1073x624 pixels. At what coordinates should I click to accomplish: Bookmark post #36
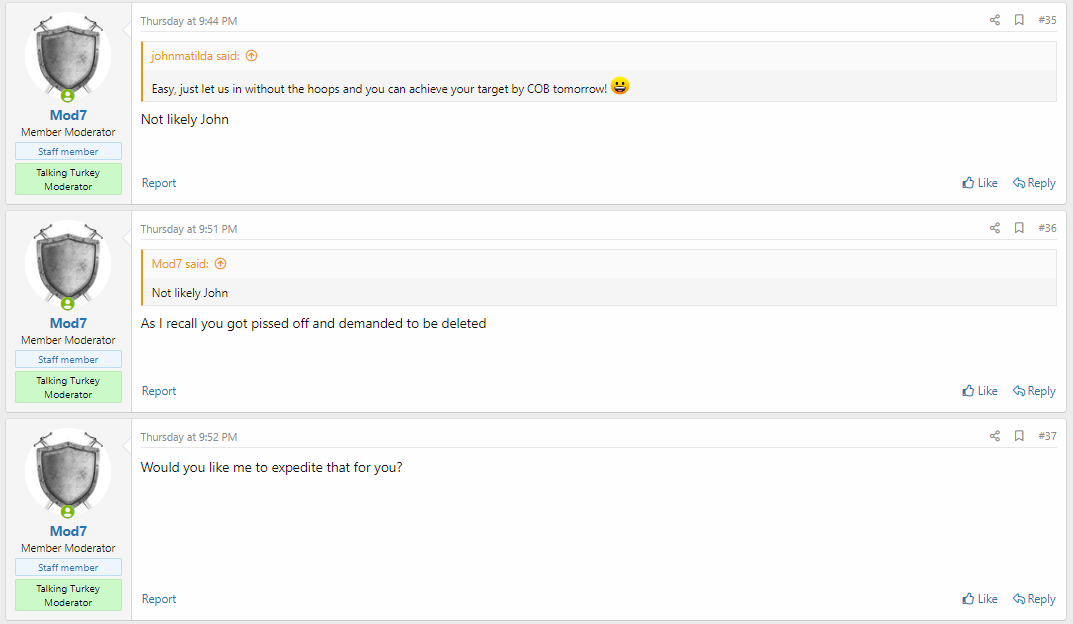1019,228
